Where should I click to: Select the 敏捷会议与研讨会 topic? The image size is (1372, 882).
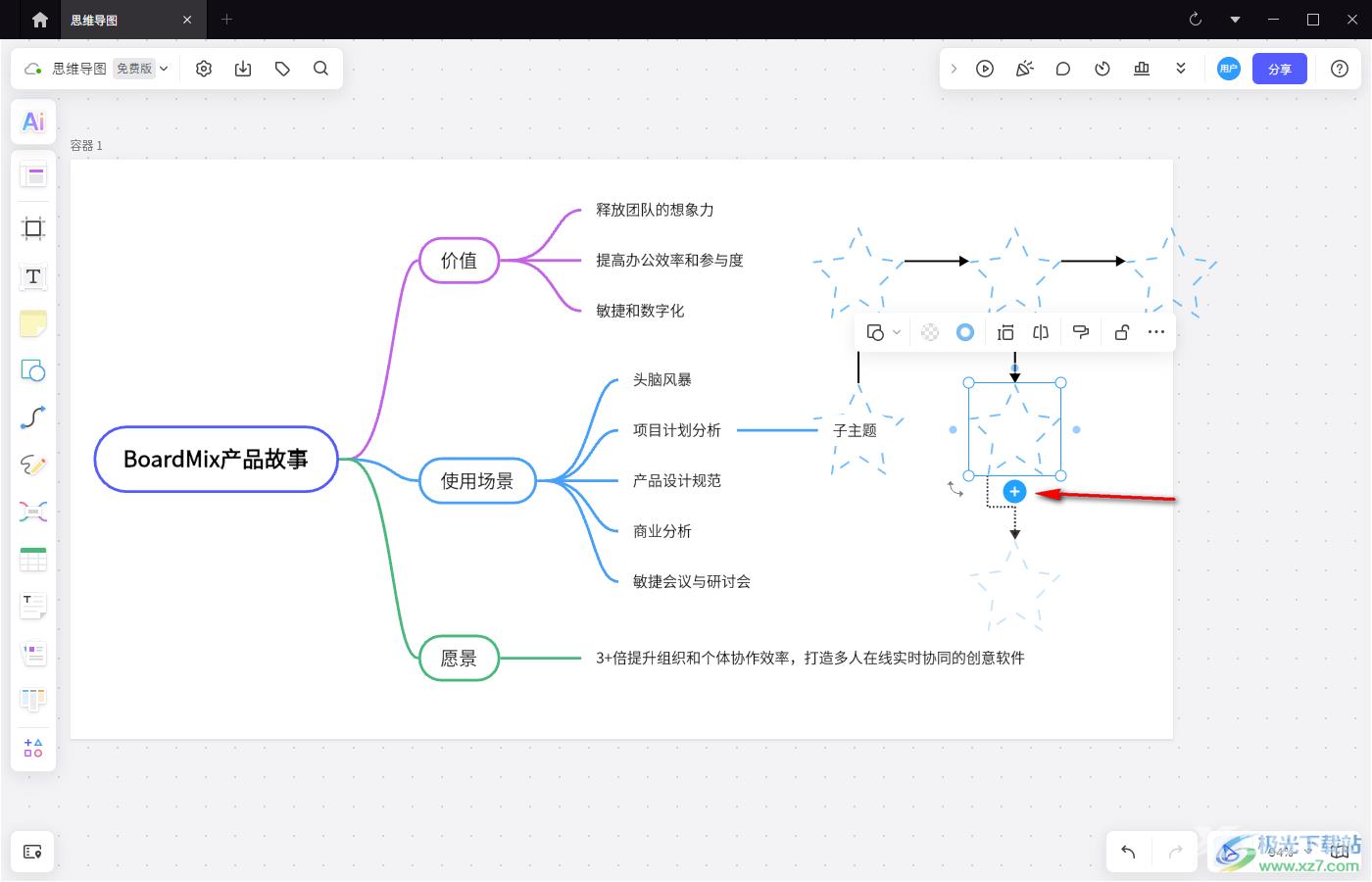click(x=692, y=581)
